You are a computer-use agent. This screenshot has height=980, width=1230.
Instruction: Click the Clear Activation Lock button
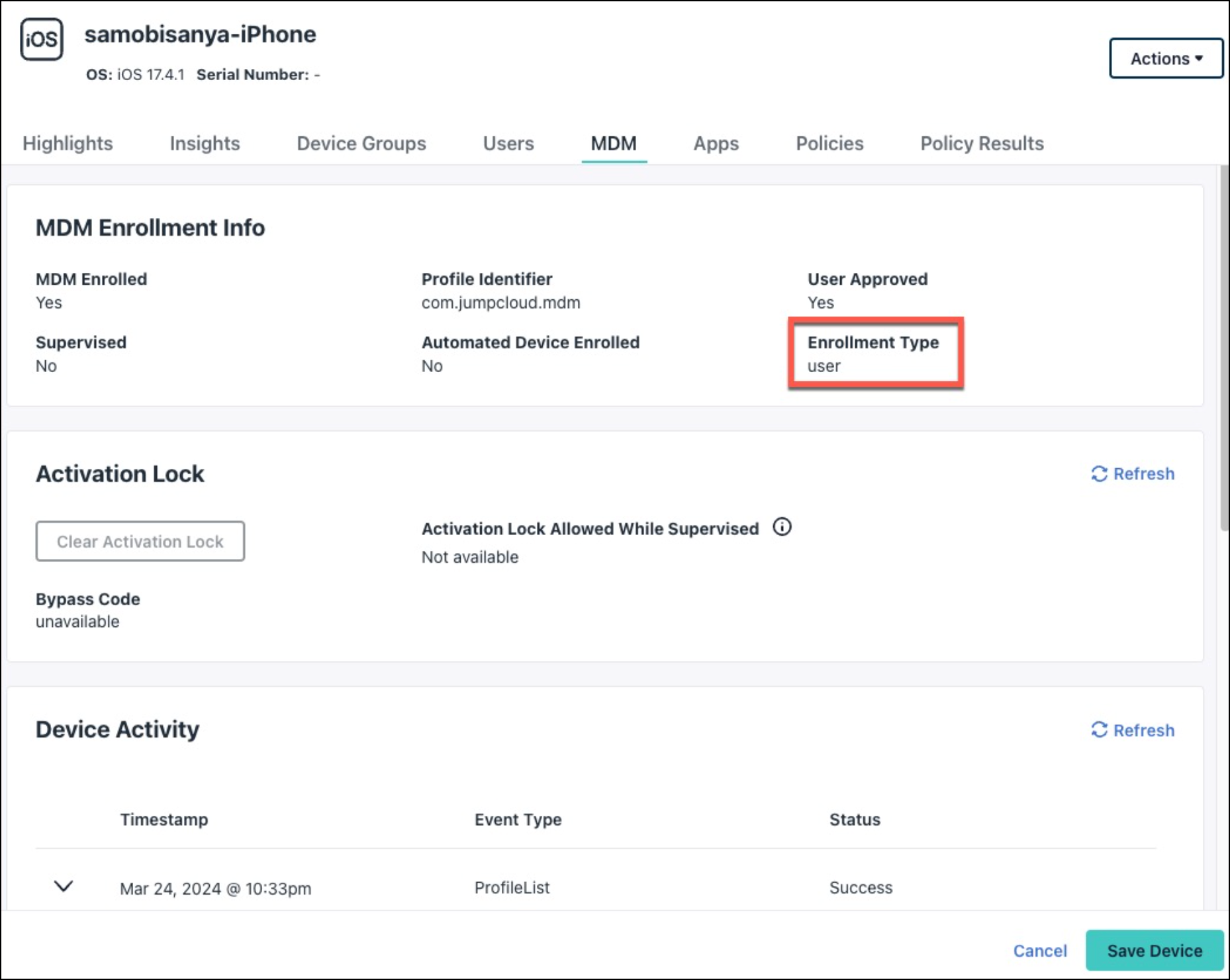click(140, 541)
